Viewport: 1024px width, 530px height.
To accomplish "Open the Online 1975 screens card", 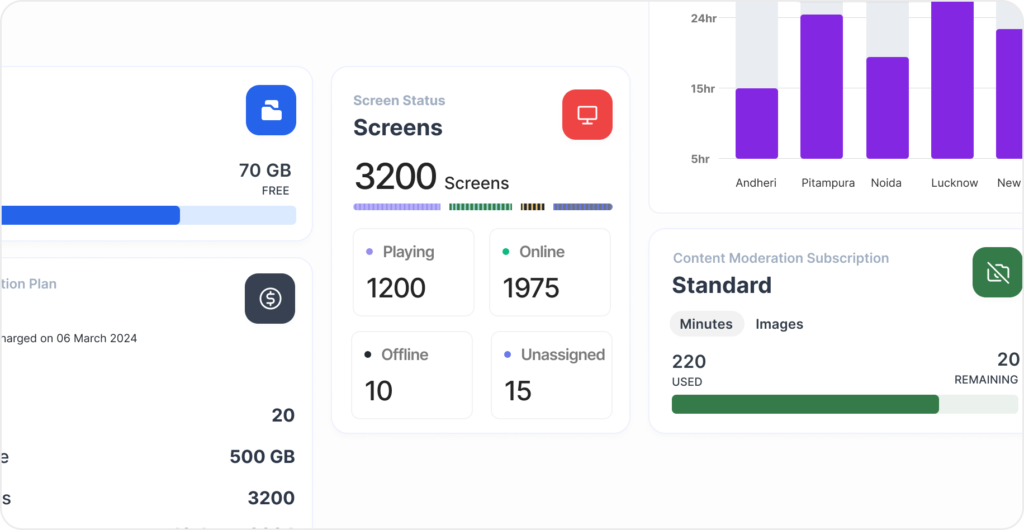I will [x=549, y=272].
